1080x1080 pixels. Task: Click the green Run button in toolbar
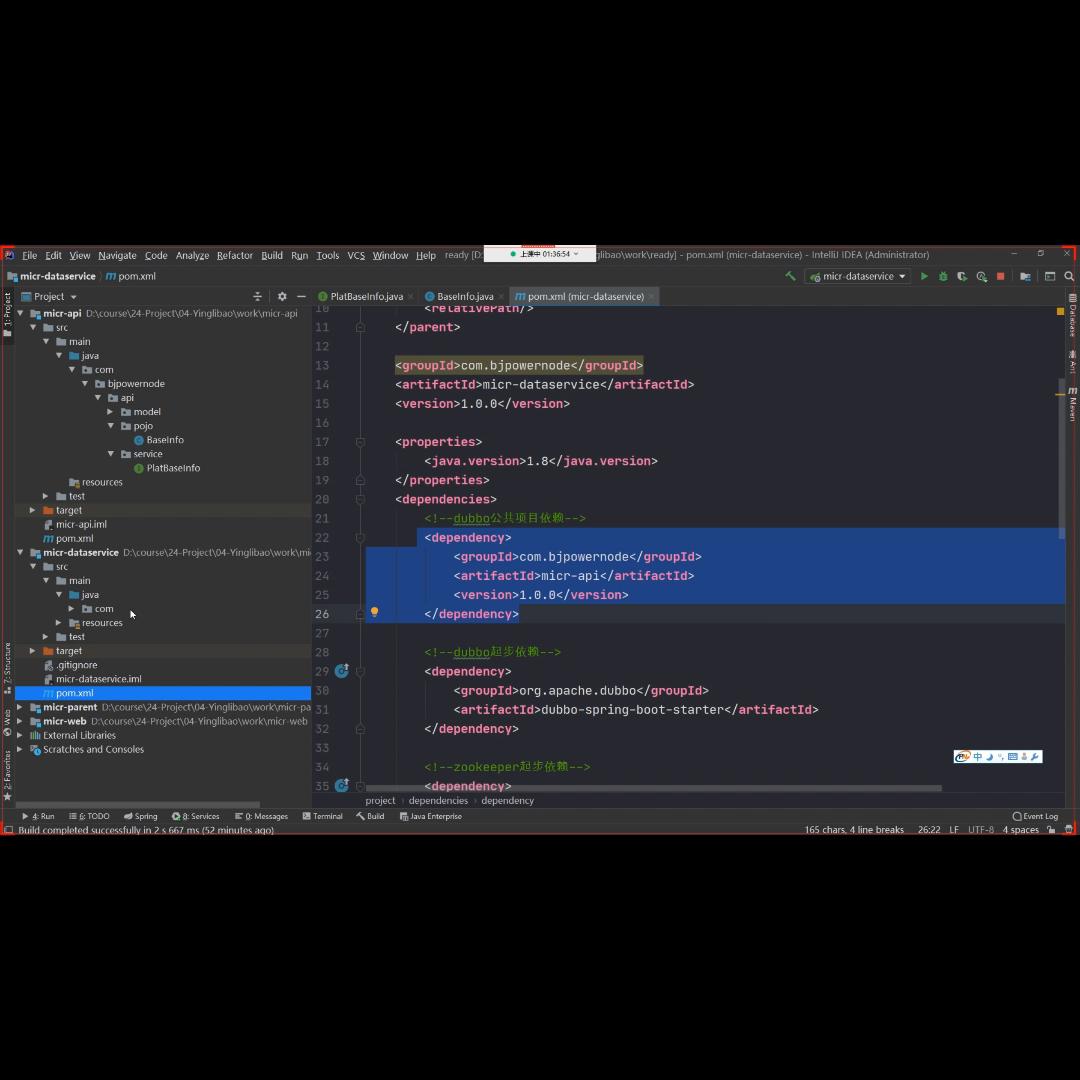tap(924, 277)
